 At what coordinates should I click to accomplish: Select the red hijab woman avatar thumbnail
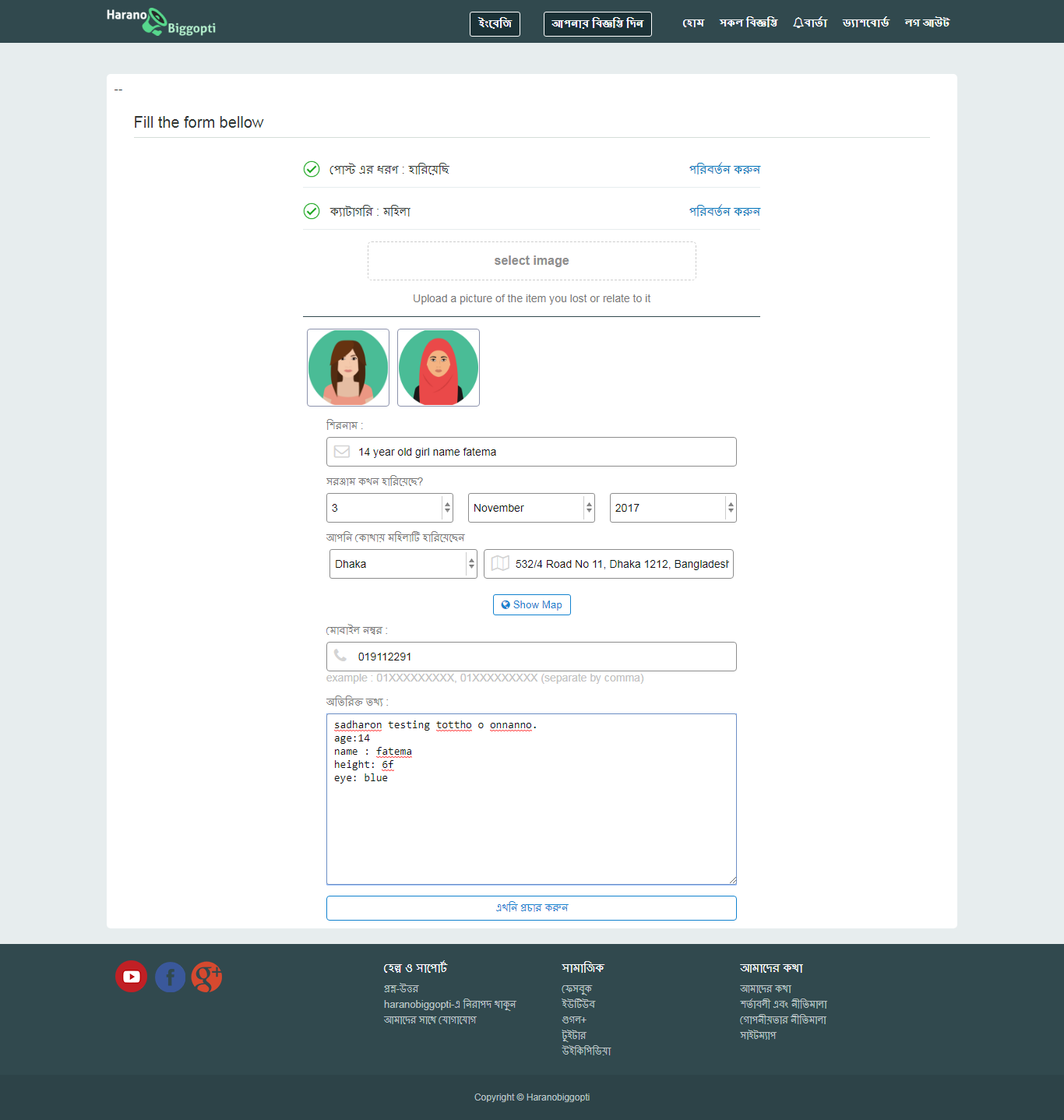coord(439,368)
